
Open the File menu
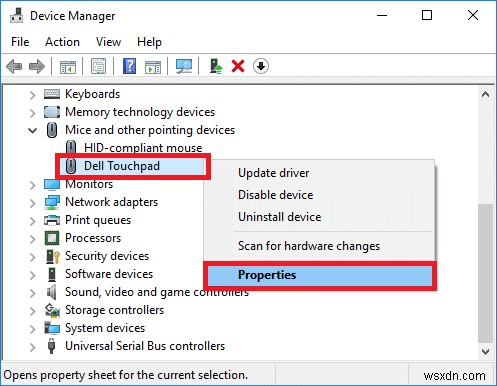(20, 42)
